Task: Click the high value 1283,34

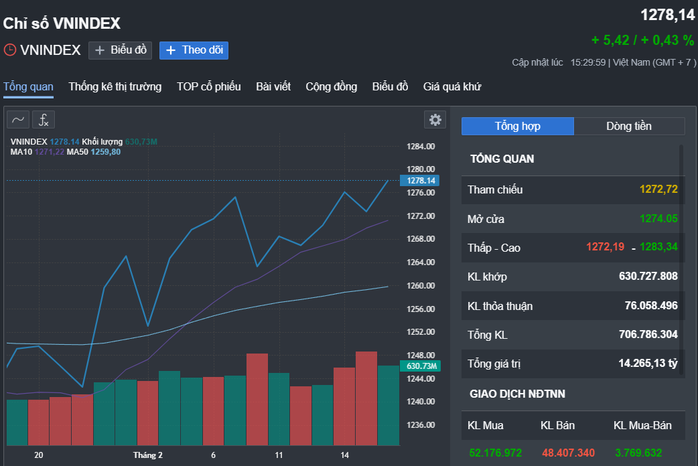Action: [659, 247]
